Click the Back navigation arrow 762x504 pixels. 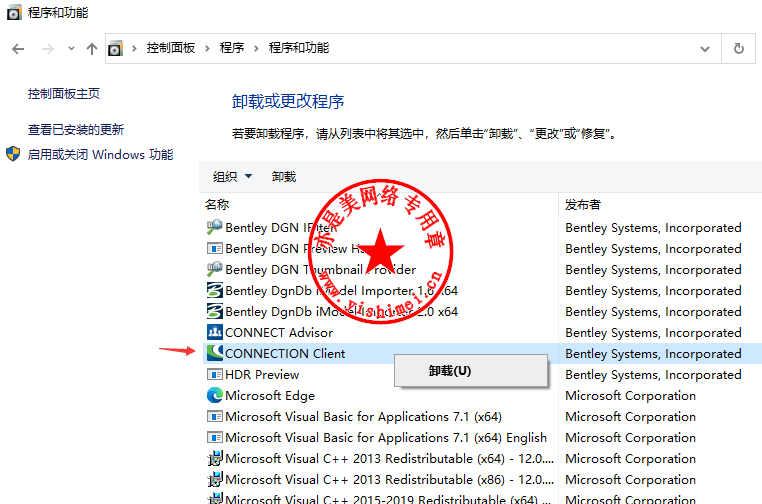(x=18, y=49)
